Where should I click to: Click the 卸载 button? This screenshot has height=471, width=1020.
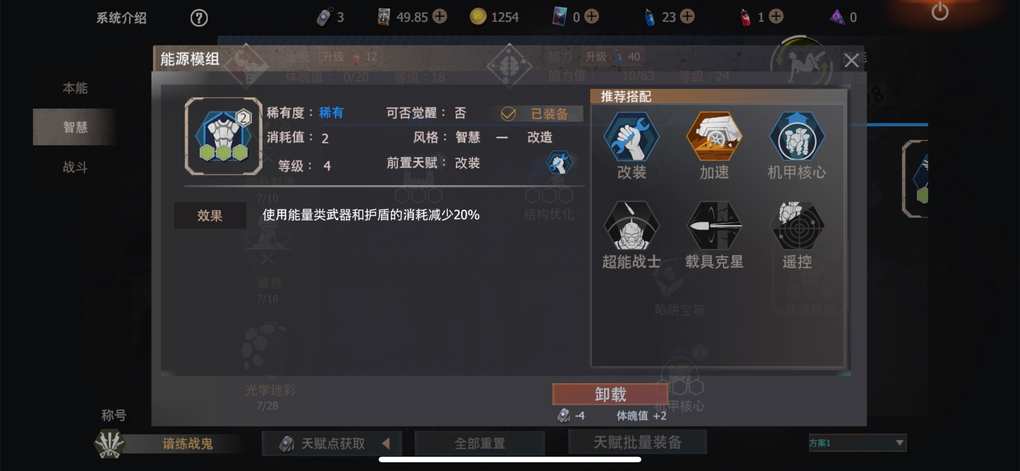[610, 394]
